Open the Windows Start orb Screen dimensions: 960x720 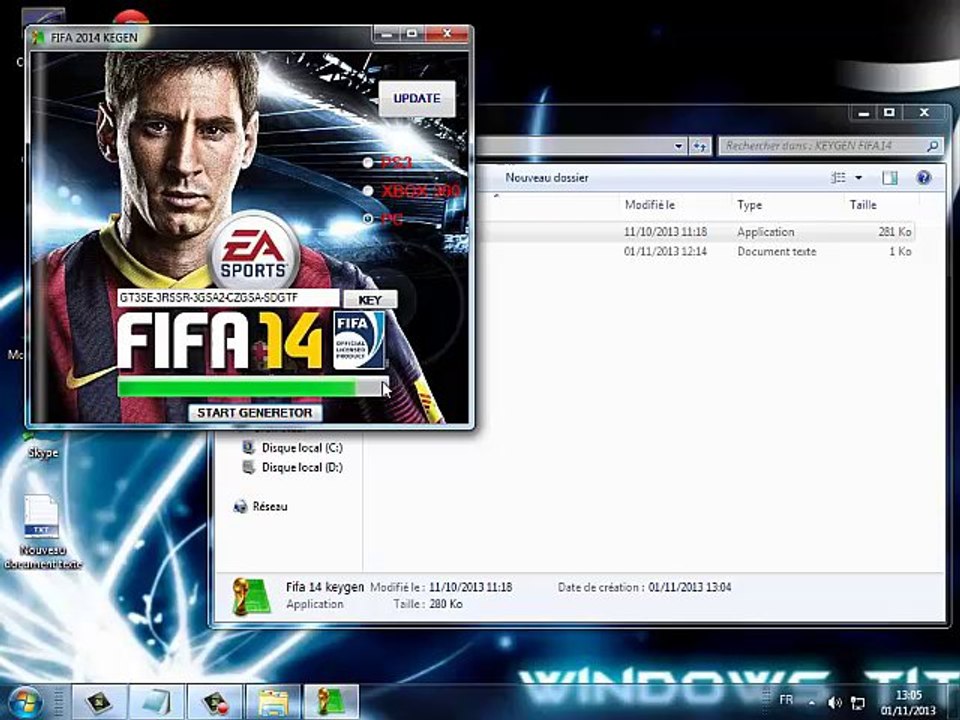26,702
